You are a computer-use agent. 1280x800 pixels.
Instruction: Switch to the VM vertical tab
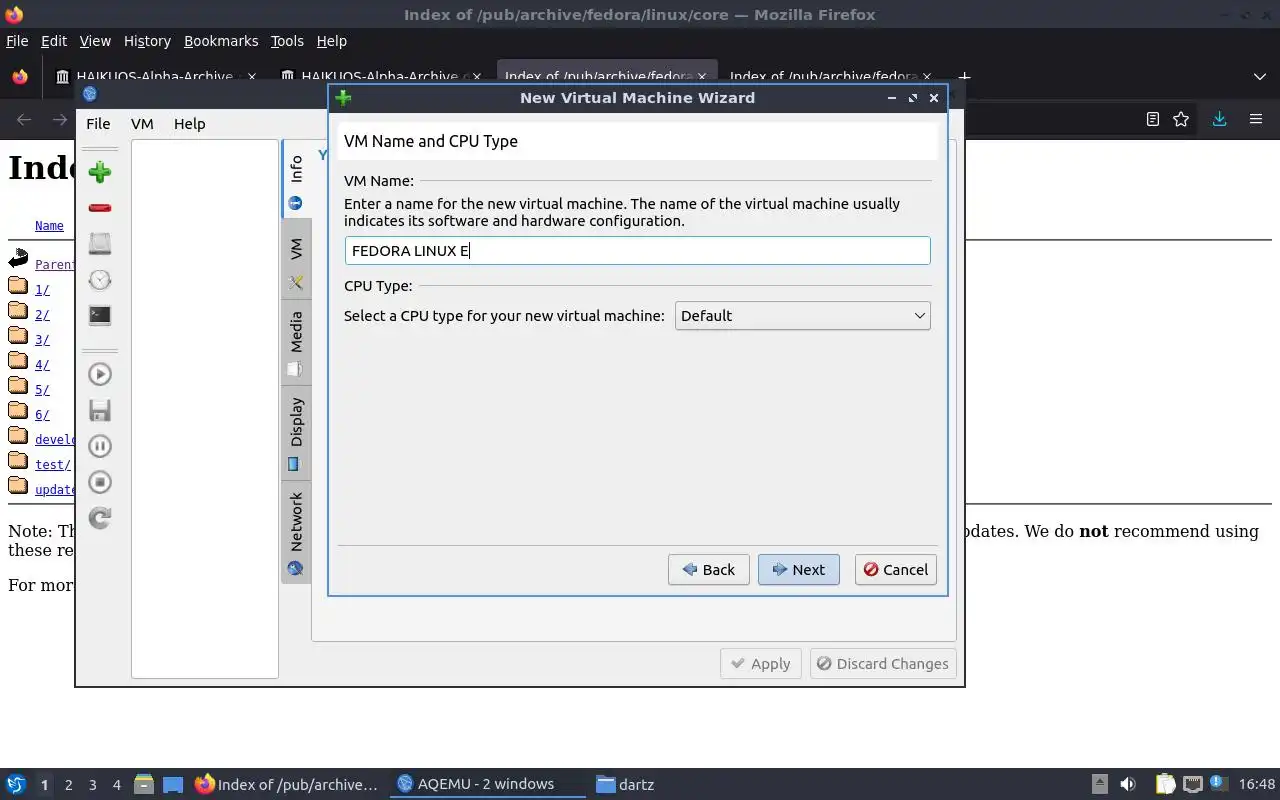pos(296,260)
